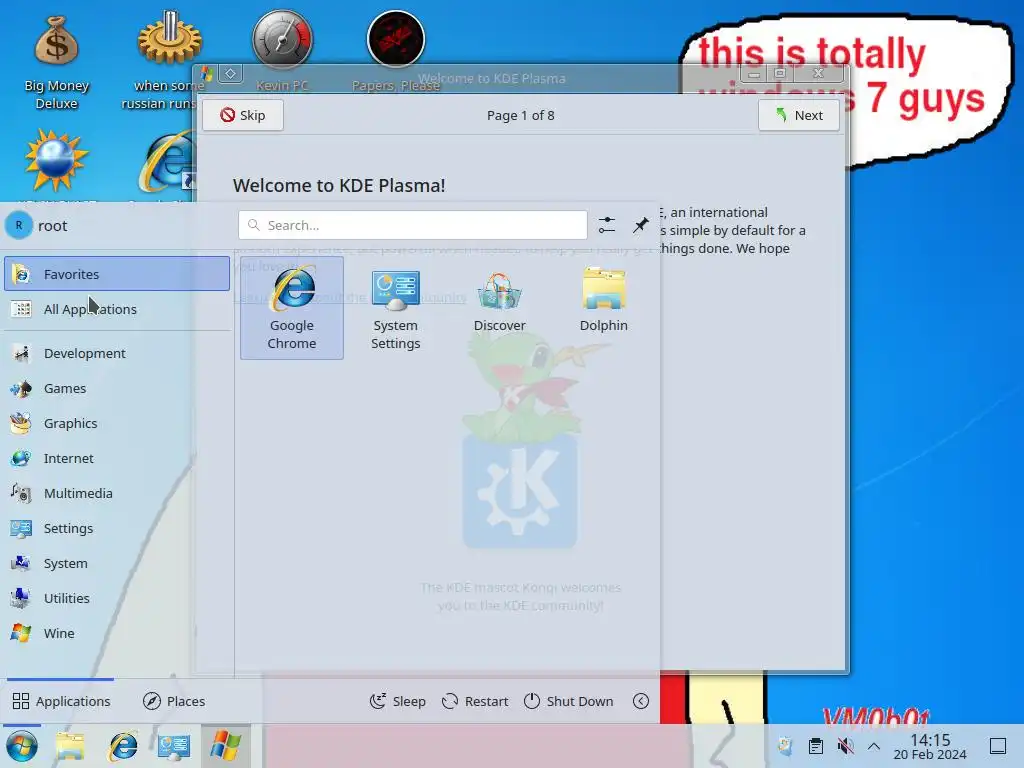Expand more power options arrow
The width and height of the screenshot is (1024, 768).
641,701
